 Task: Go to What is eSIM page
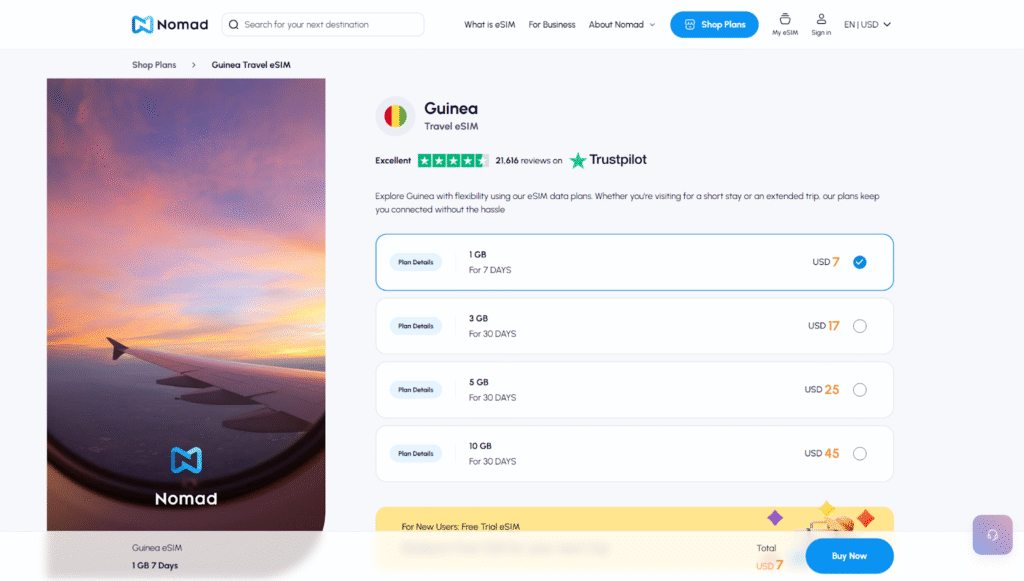point(489,25)
